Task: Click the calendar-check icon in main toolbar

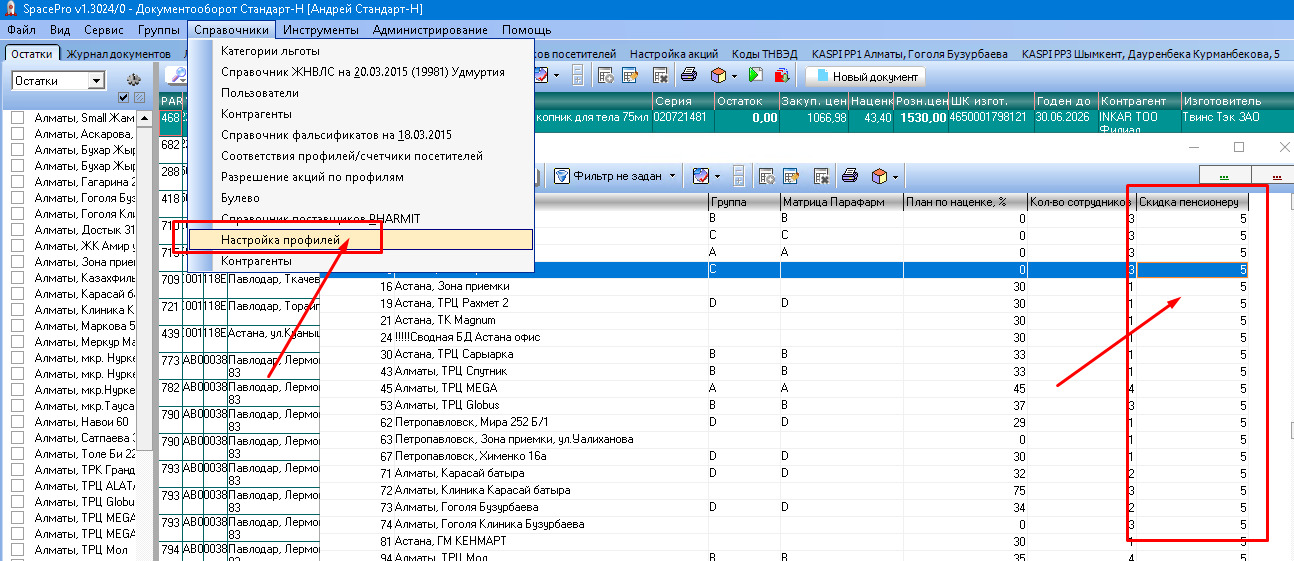Action: click(x=541, y=76)
